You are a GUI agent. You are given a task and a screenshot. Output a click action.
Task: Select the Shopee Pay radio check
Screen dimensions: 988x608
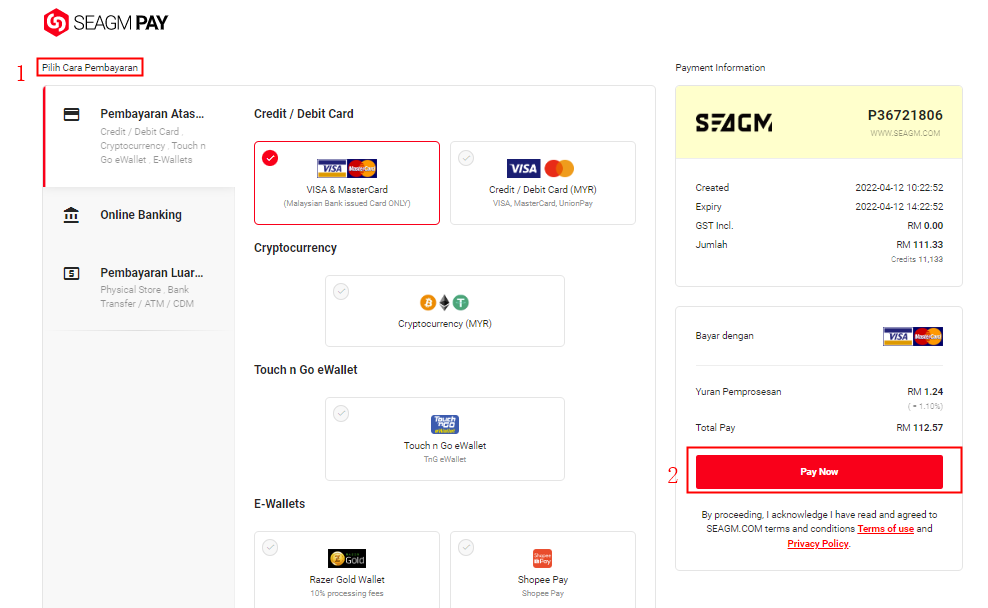[x=466, y=547]
